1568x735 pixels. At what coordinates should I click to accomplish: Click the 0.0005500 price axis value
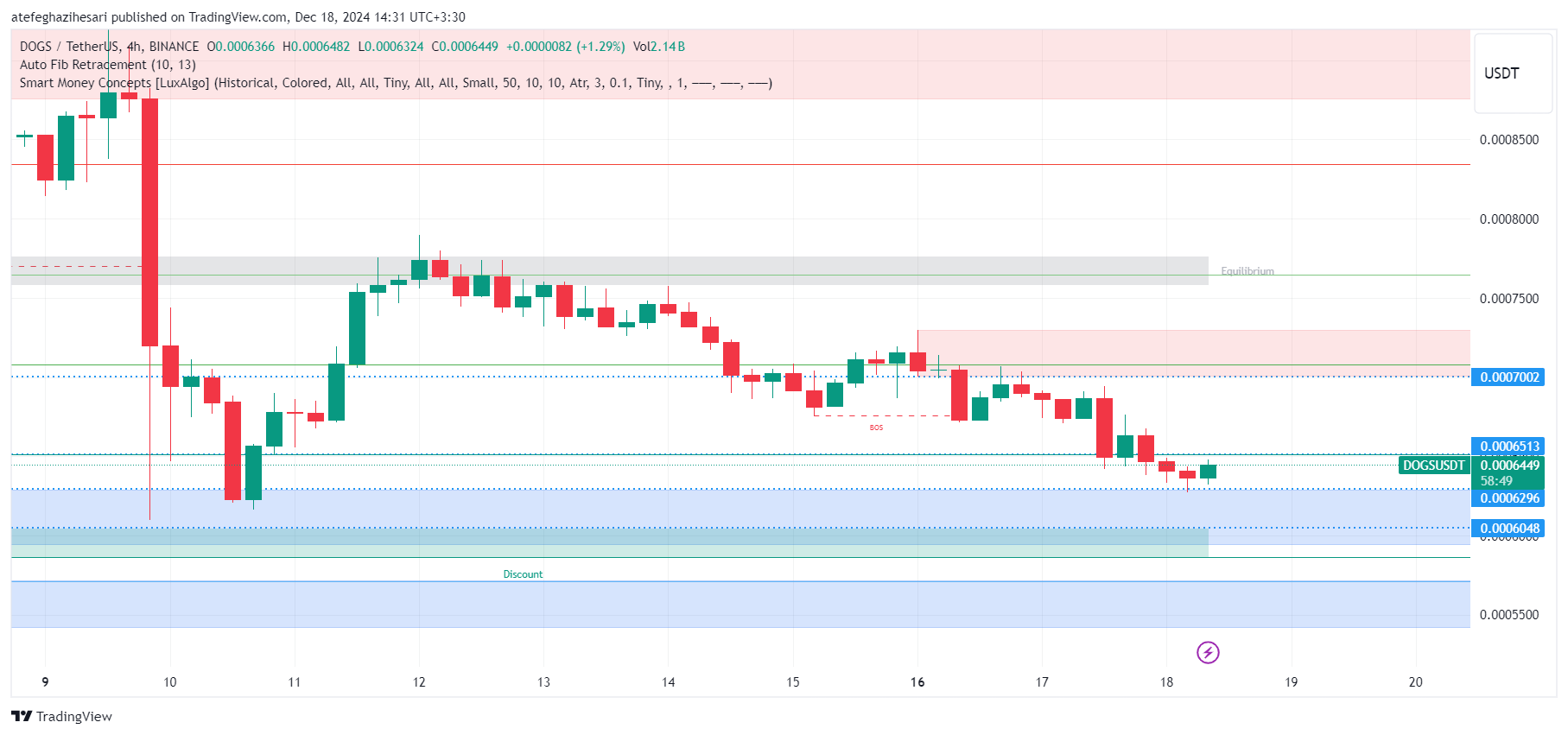(1508, 615)
